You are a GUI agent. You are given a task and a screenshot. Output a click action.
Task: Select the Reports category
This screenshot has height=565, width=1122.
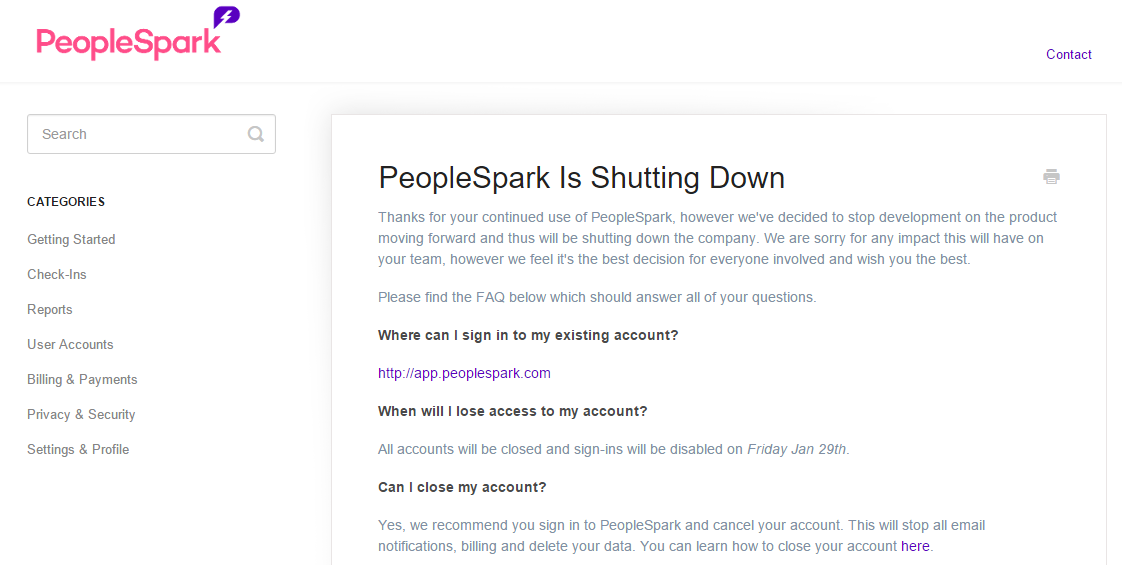pyautogui.click(x=50, y=309)
